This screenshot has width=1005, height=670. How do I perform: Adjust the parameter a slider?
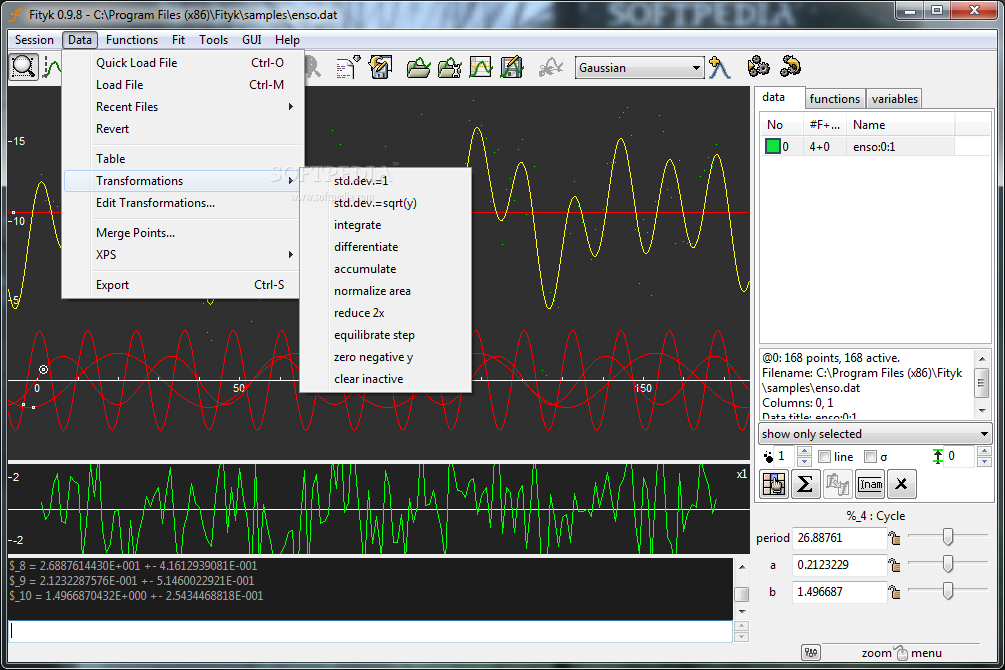[947, 563]
